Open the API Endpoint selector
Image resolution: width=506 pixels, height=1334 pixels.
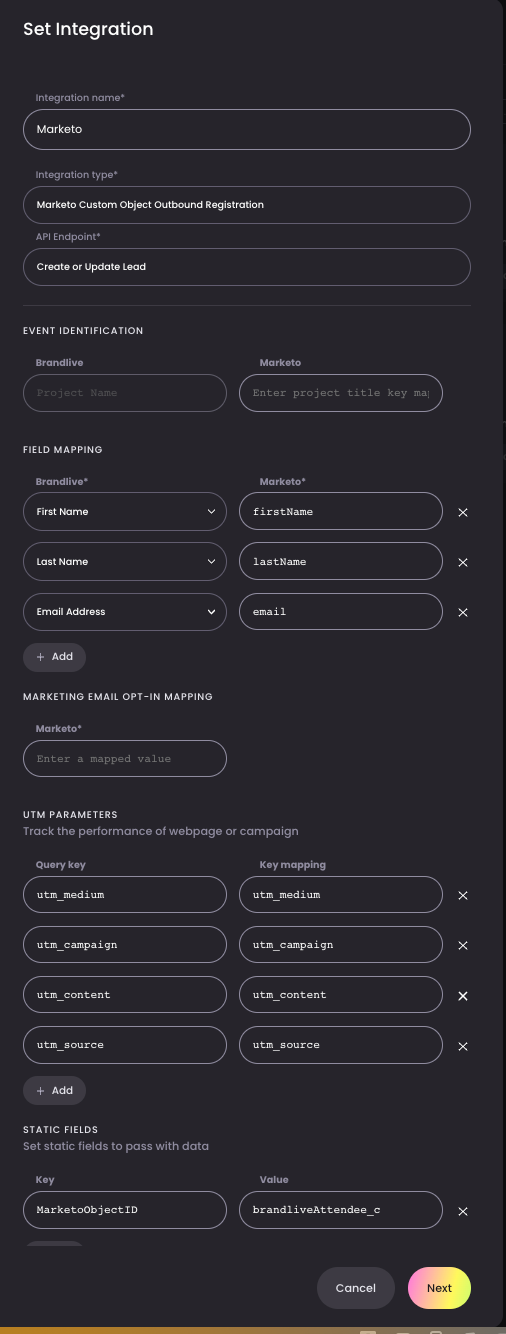(x=247, y=267)
